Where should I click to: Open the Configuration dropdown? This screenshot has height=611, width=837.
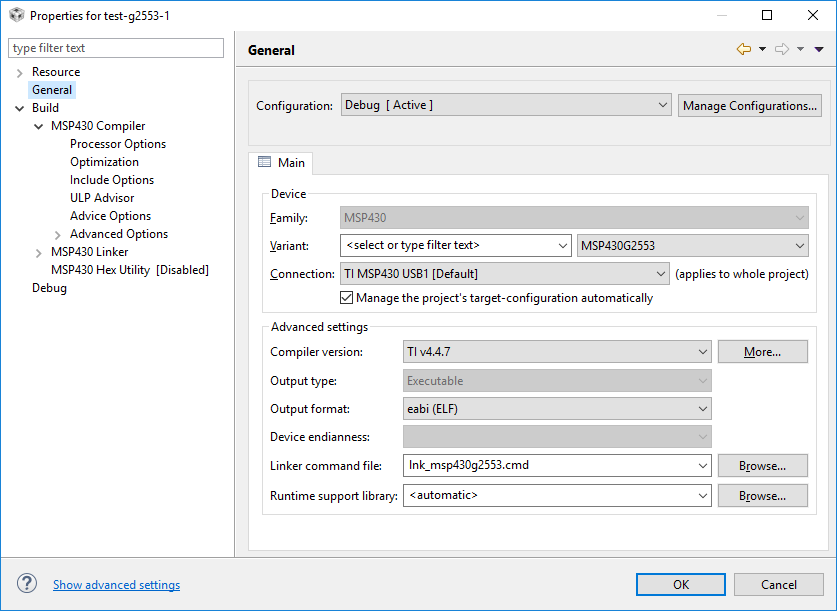click(x=663, y=104)
